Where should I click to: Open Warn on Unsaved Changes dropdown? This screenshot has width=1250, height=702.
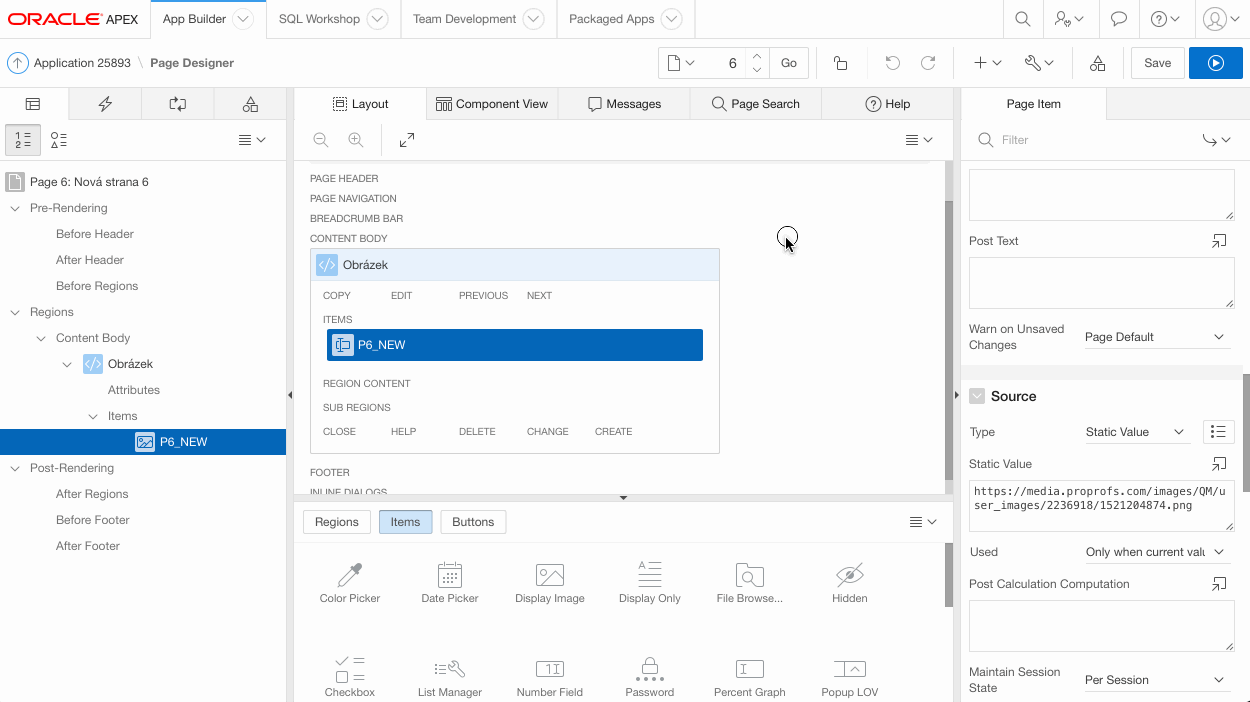[x=1154, y=337]
